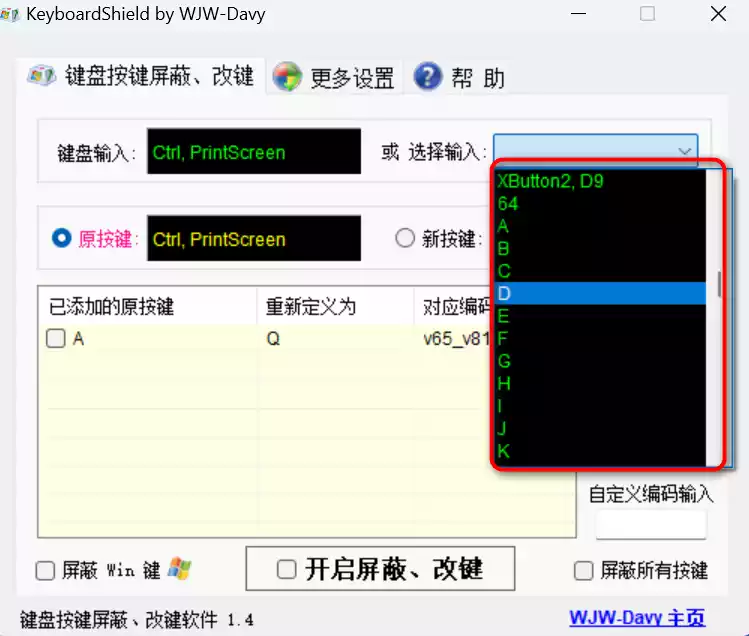
Task: Open the 键盘按键屏蔽、改键 tab
Action: (141, 76)
